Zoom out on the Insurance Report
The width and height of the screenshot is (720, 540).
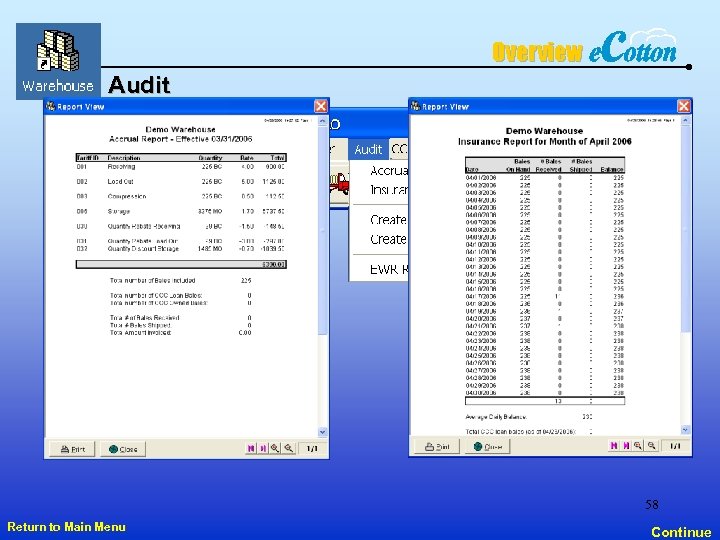click(x=652, y=445)
